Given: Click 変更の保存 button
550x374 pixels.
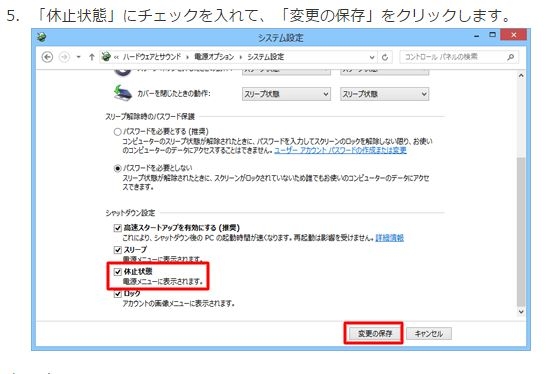Looking at the screenshot, I should 374,333.
